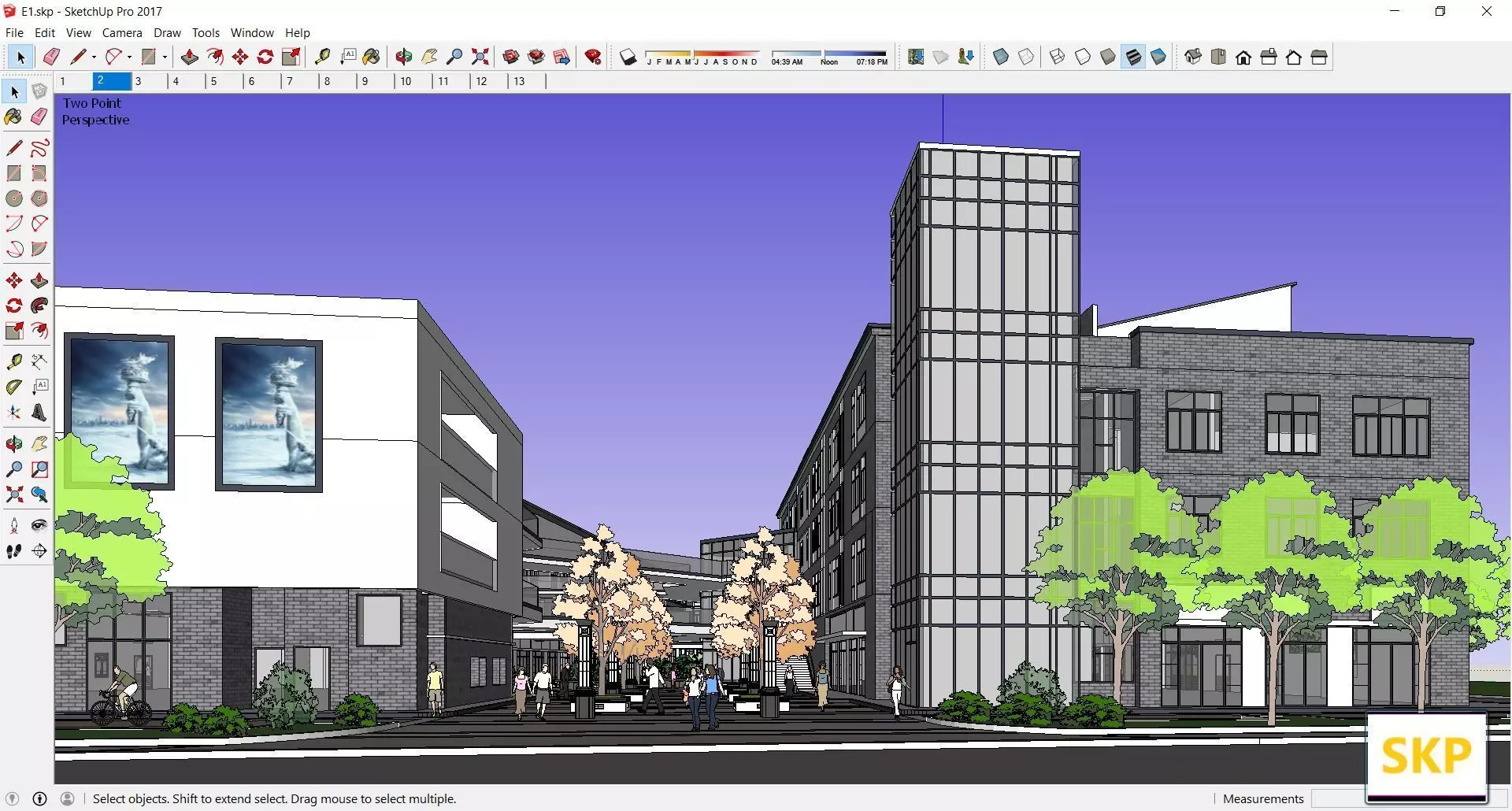Switch to Hidden Line face style

(x=1083, y=57)
